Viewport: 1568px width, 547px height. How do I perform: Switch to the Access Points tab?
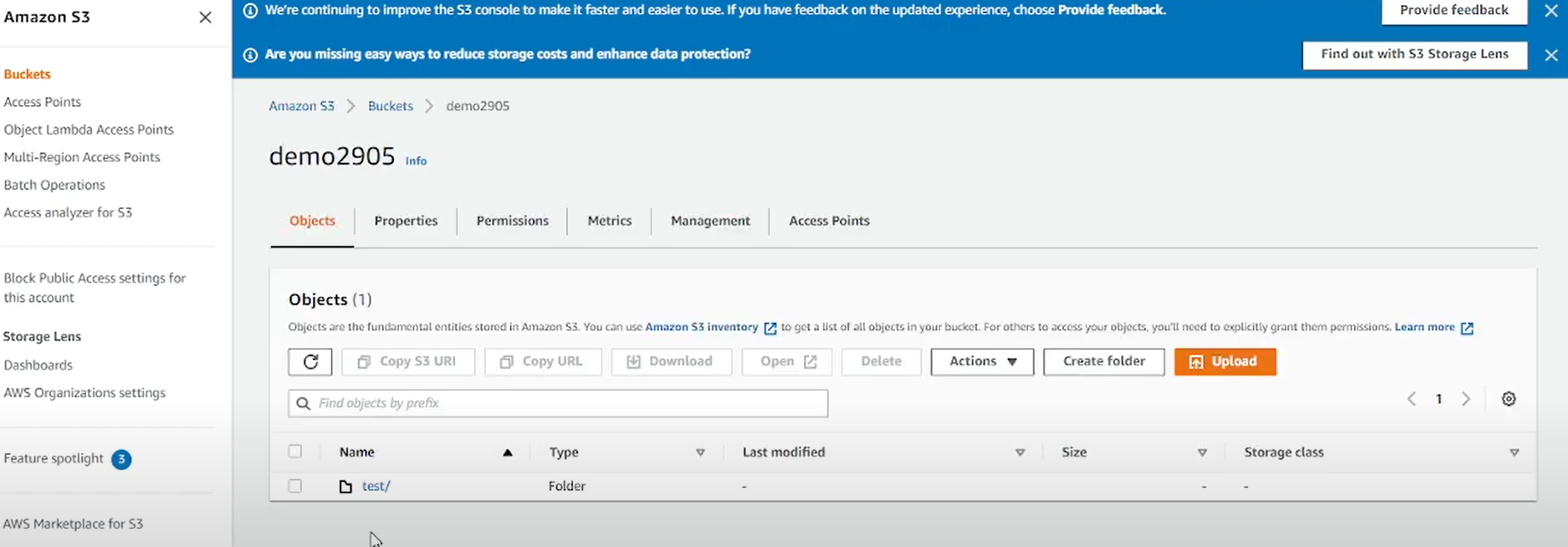[x=829, y=221]
